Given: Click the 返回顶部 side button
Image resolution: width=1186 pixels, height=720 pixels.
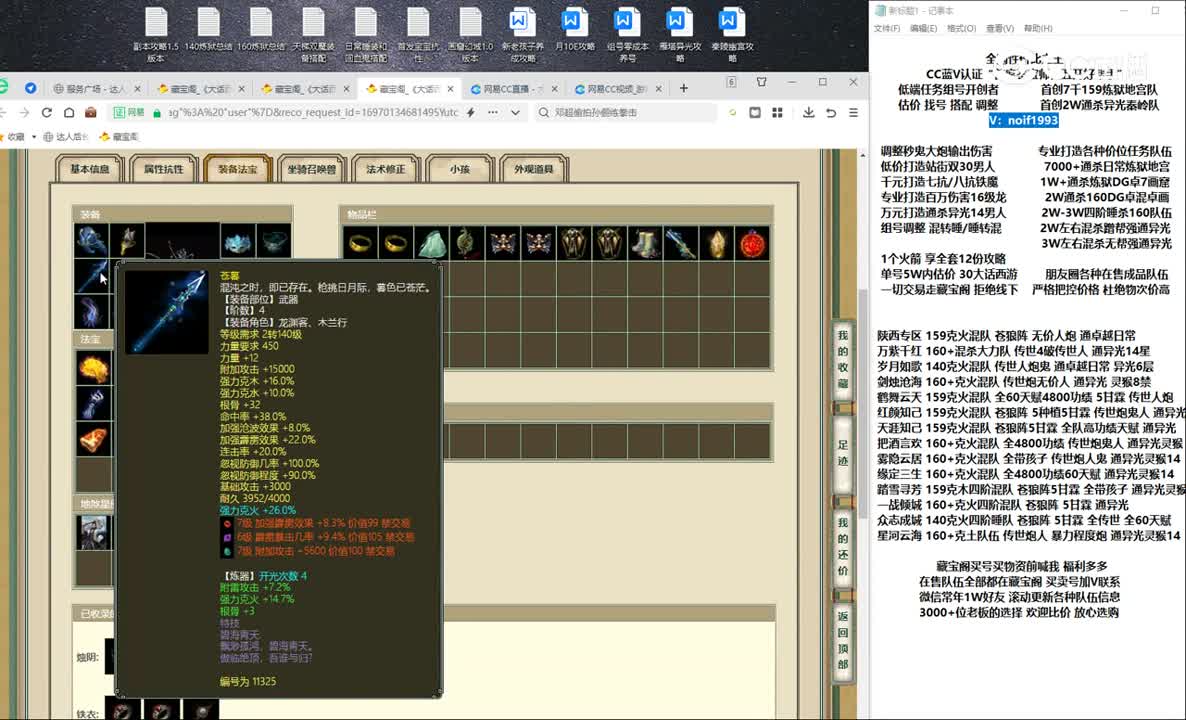Looking at the screenshot, I should tap(843, 641).
